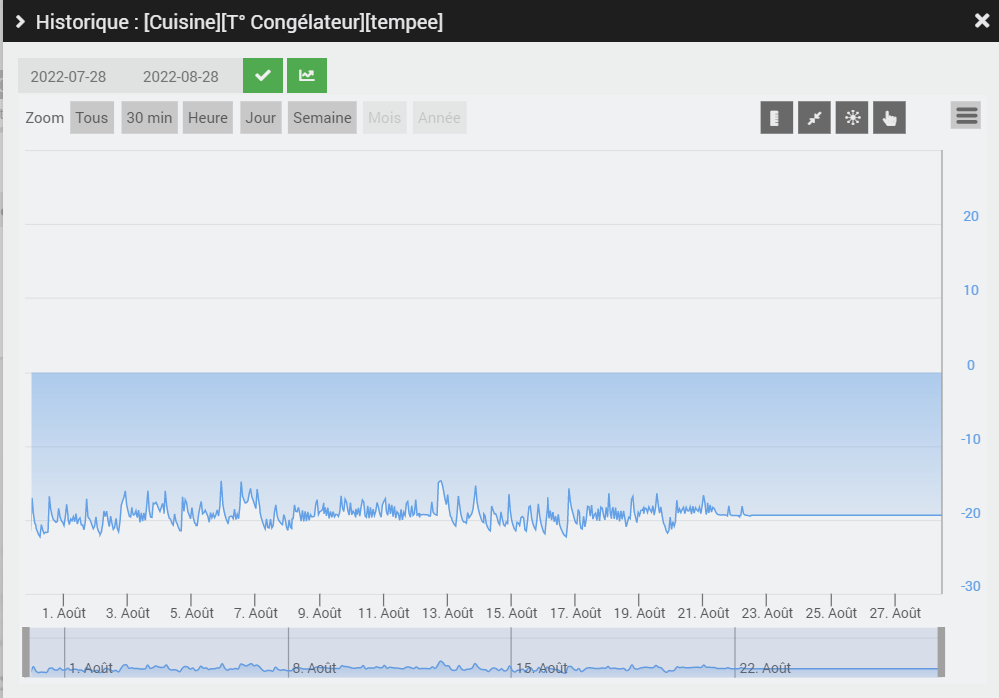The height and width of the screenshot is (698, 999).
Task: Zoom the chart to Jour
Action: 261,118
